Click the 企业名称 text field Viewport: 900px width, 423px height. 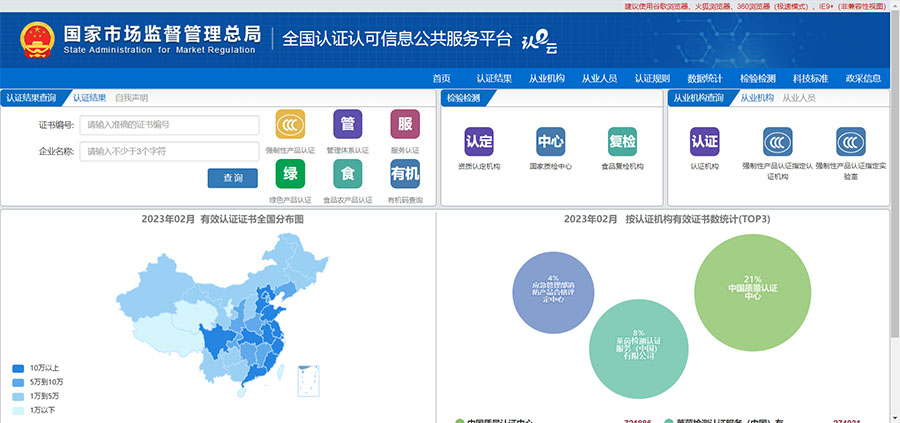pyautogui.click(x=170, y=152)
